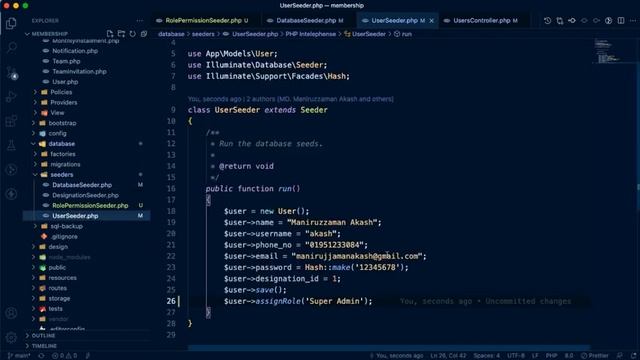Click the git blame authors code lens
This screenshot has width=640, height=360.
point(291,99)
